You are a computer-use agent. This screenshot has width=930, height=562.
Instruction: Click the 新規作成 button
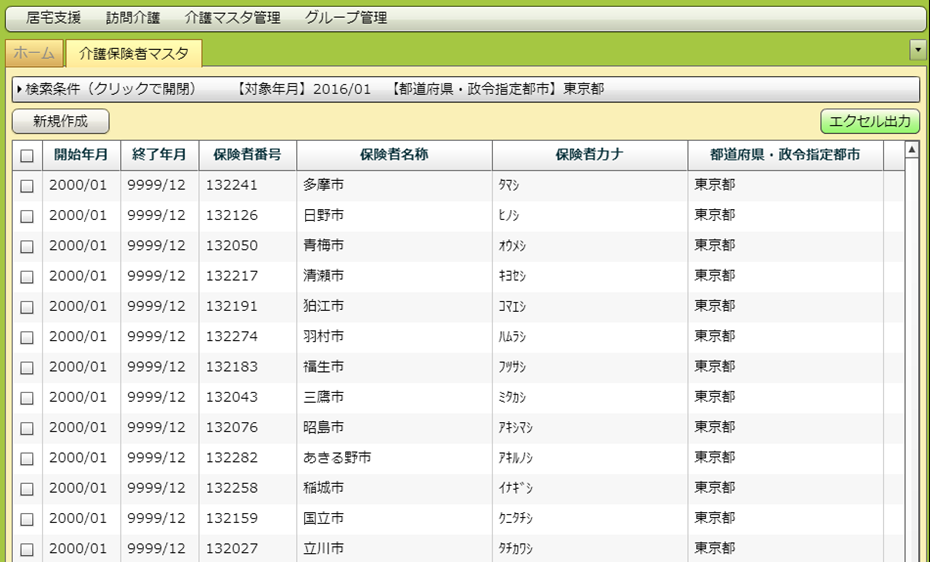(60, 122)
